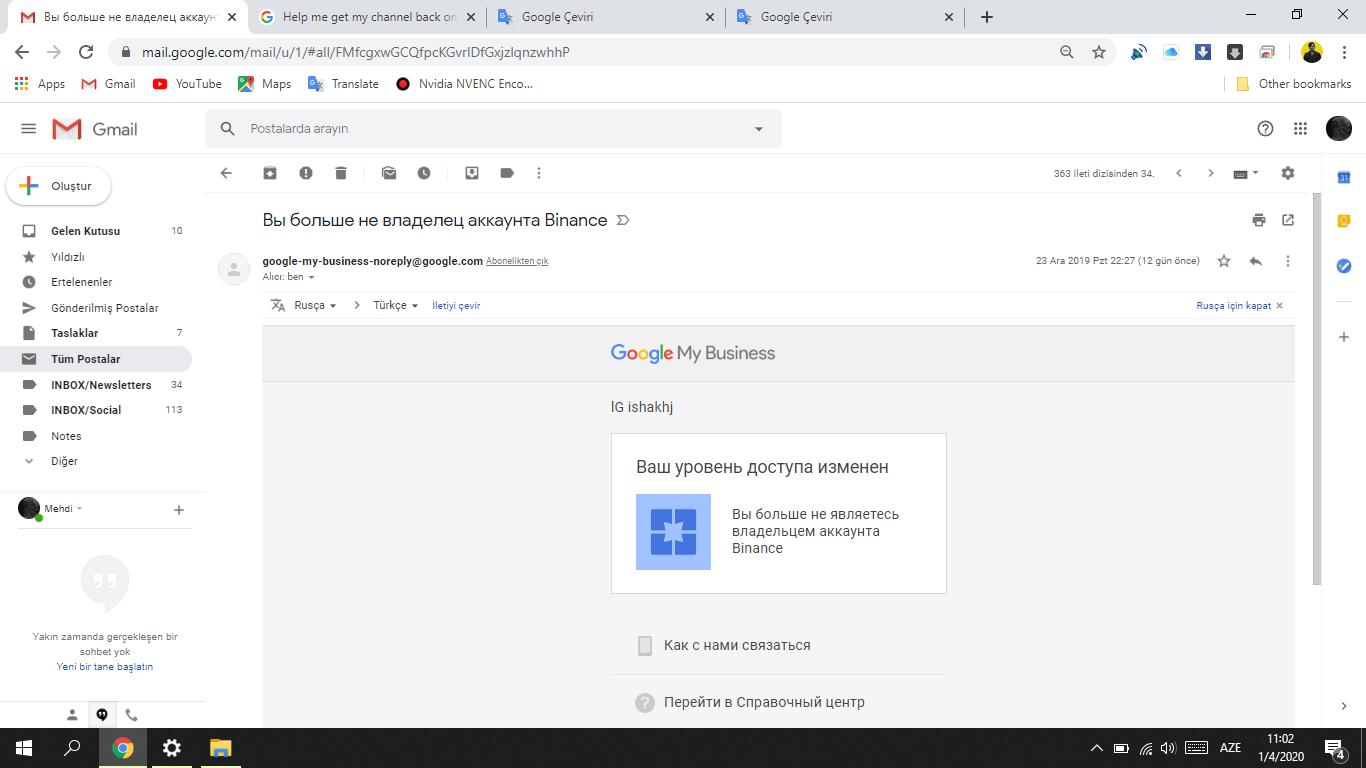Viewport: 1366px width, 768px height.
Task: Open Windows Start menu
Action: (24, 748)
